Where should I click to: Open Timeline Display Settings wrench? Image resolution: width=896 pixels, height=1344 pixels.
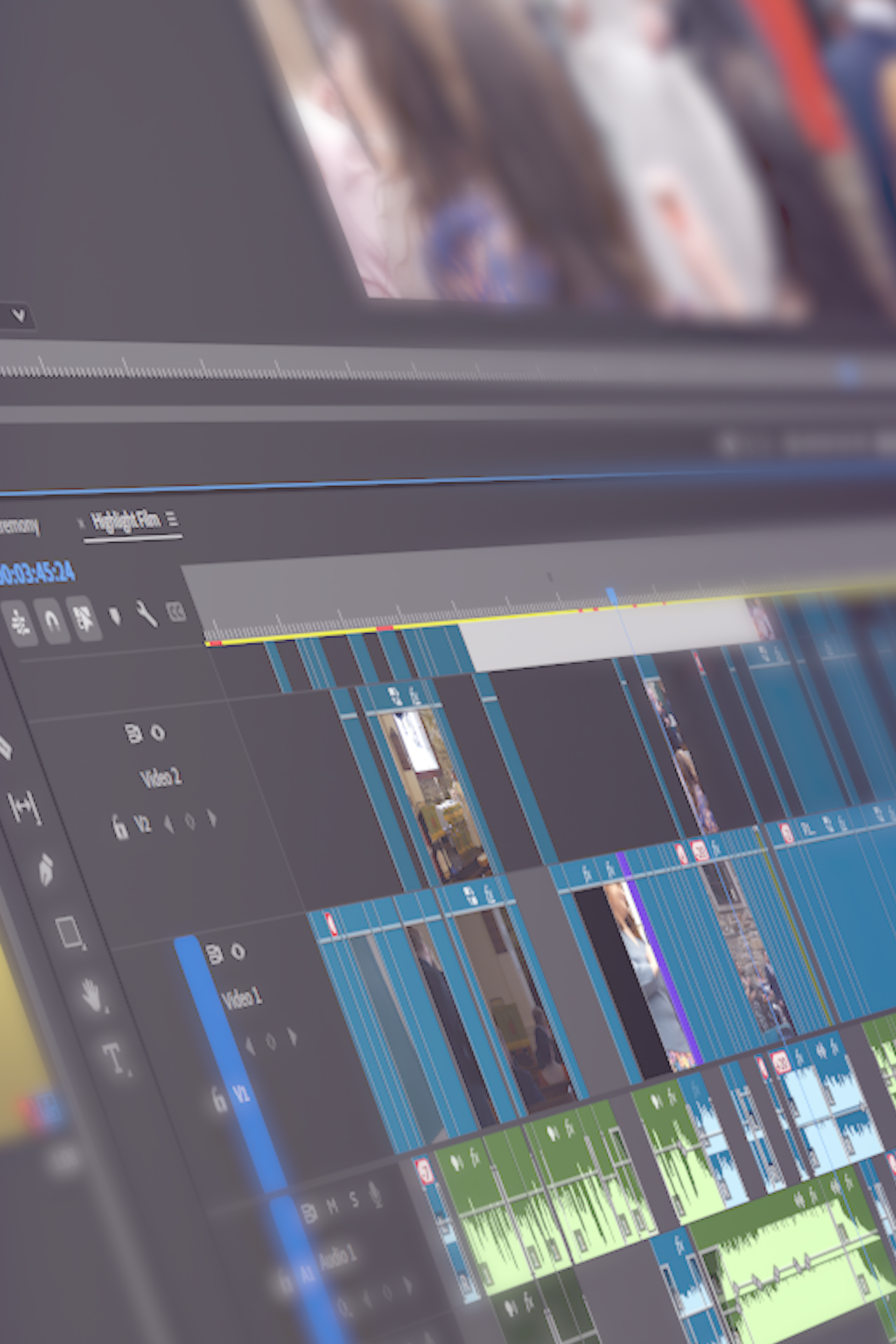146,614
